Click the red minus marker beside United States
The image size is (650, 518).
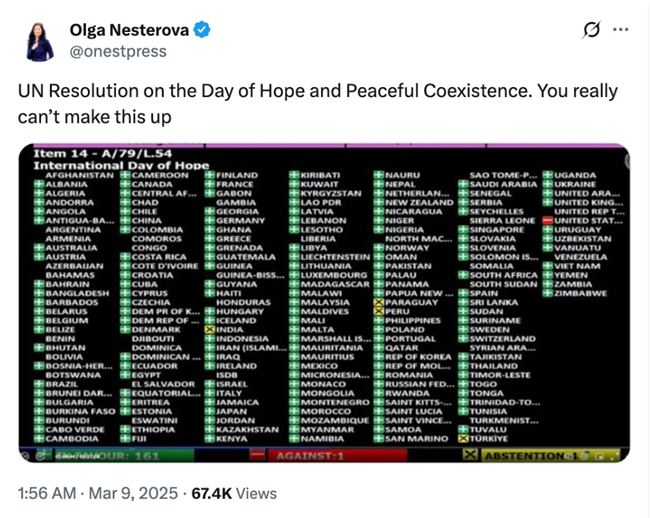pyautogui.click(x=548, y=220)
